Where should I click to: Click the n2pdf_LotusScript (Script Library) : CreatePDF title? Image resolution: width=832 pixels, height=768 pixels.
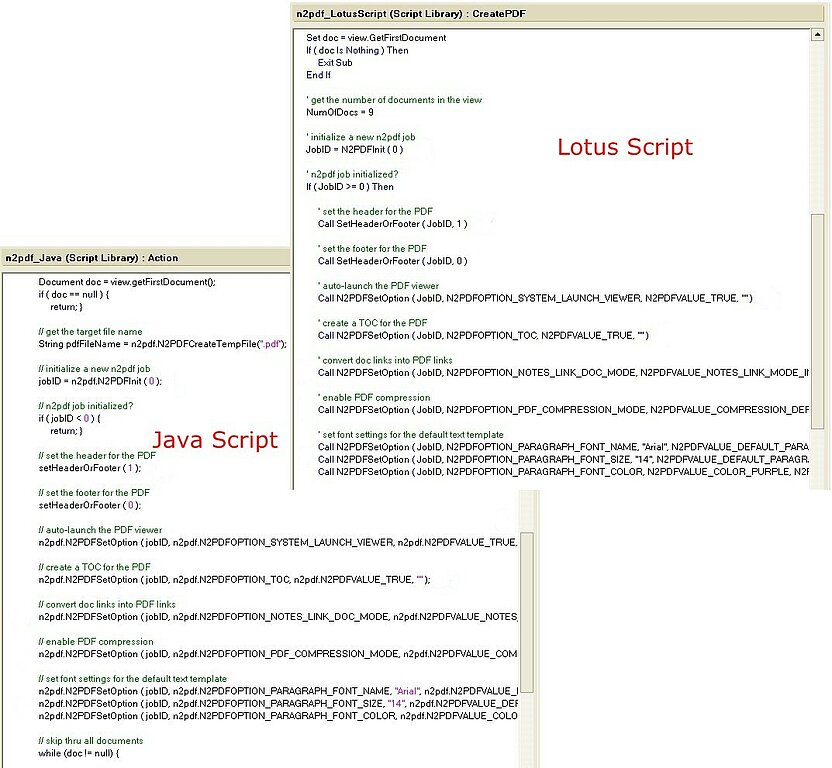pyautogui.click(x=411, y=14)
